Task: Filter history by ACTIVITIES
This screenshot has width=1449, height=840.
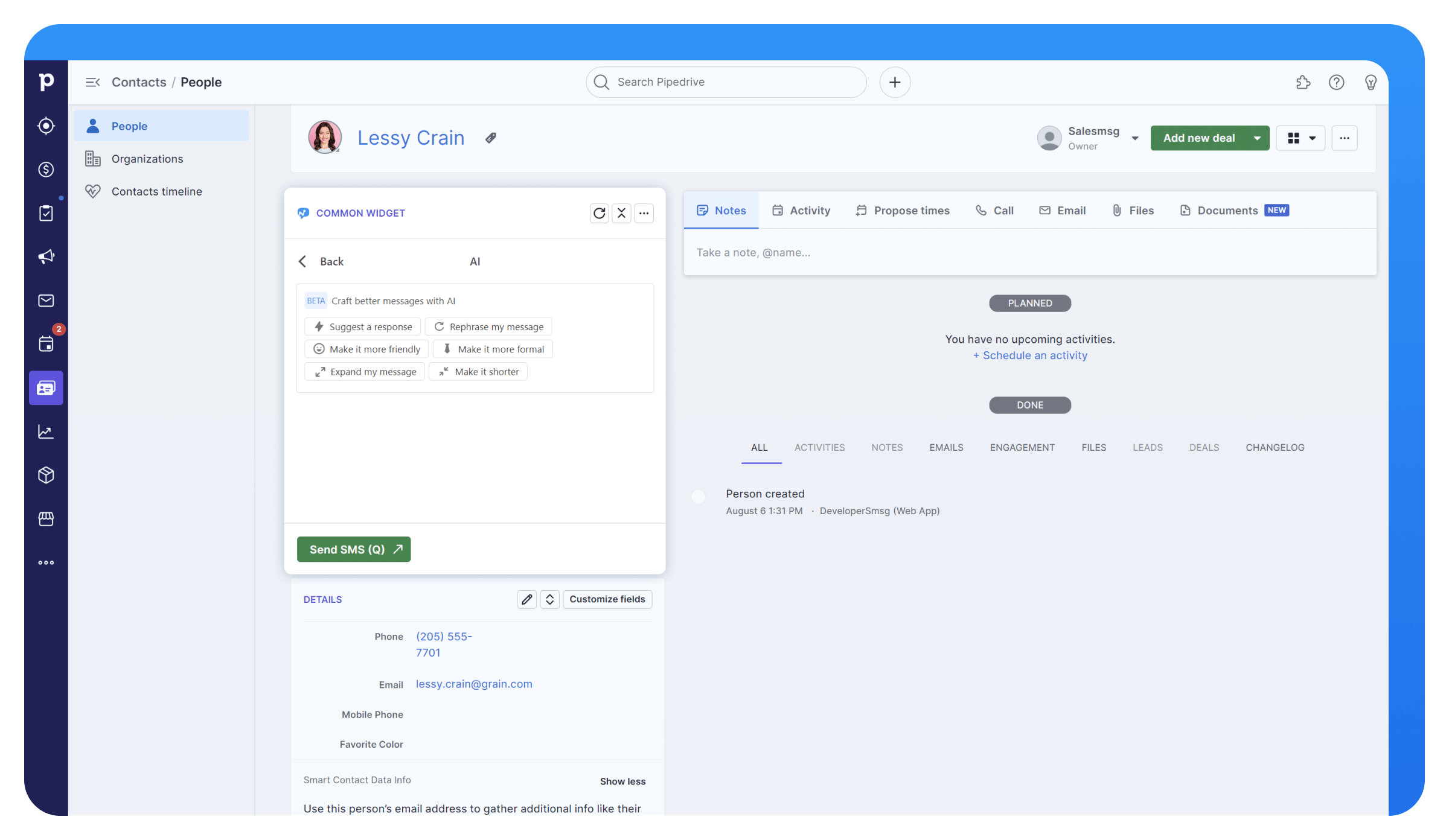Action: 819,448
